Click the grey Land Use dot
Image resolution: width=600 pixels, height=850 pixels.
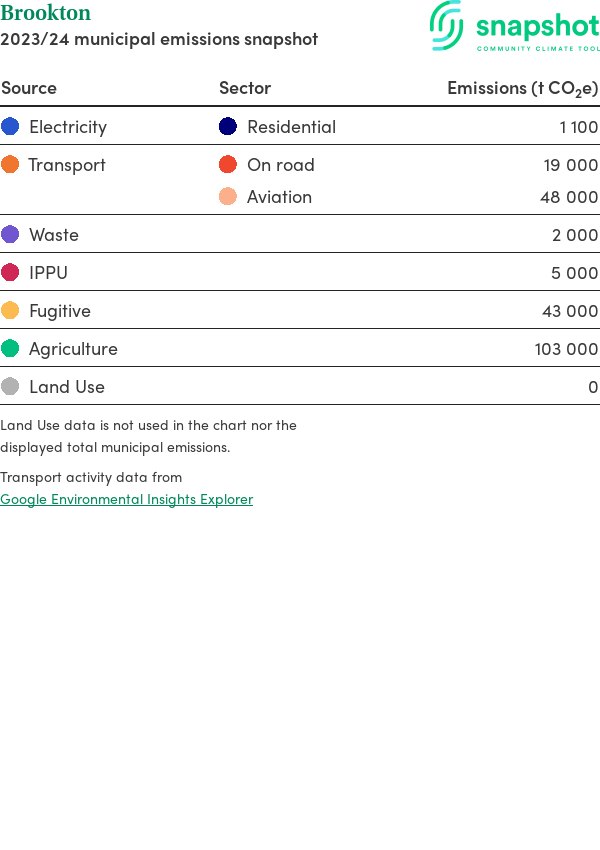click(x=10, y=386)
